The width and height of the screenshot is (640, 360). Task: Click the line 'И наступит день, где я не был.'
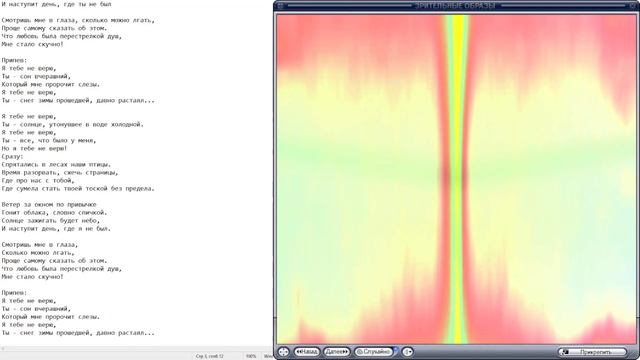56,229
